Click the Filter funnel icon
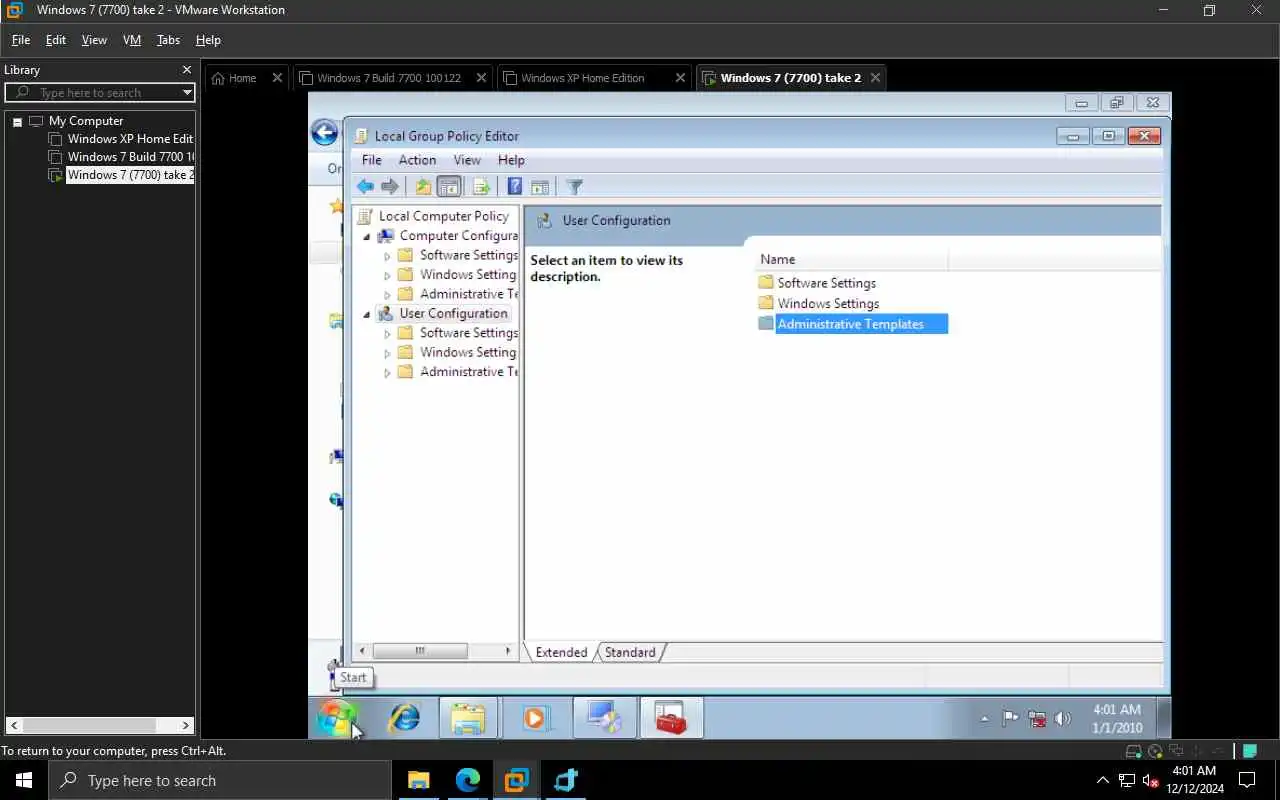The height and width of the screenshot is (800, 1280). point(574,187)
